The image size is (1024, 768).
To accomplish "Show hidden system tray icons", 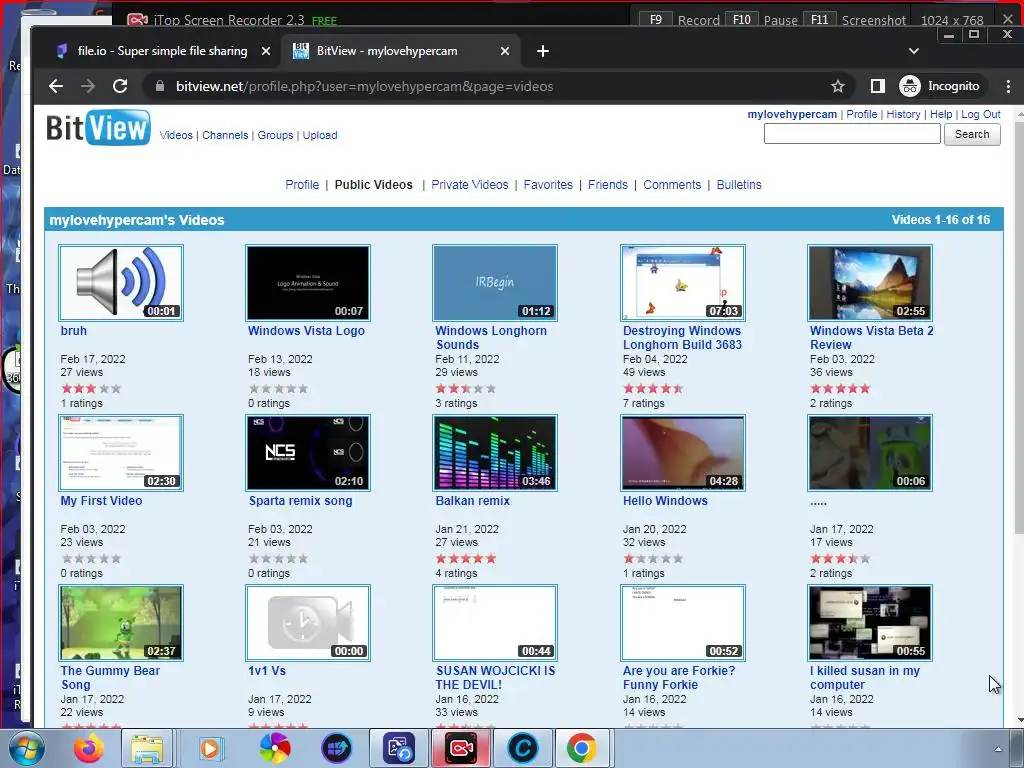I will pos(998,749).
